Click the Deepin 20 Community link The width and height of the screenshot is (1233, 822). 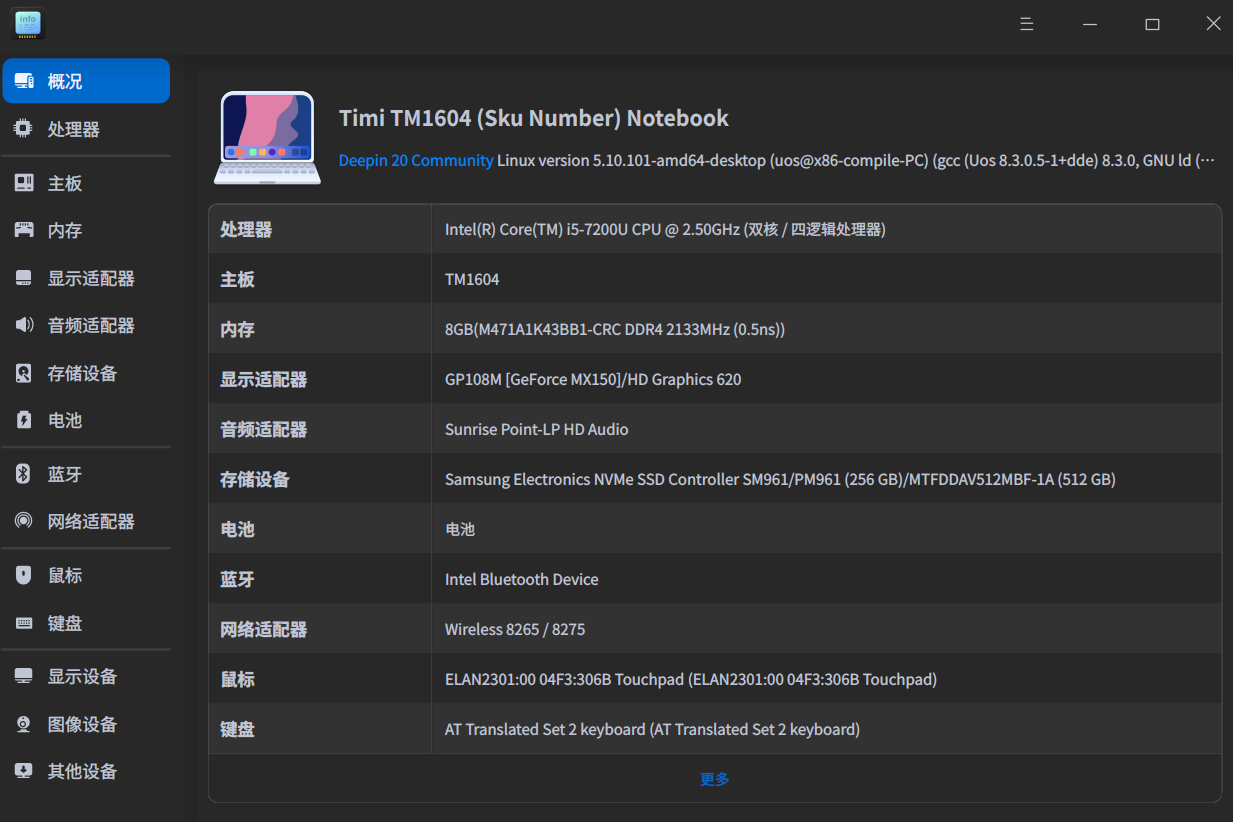416,160
